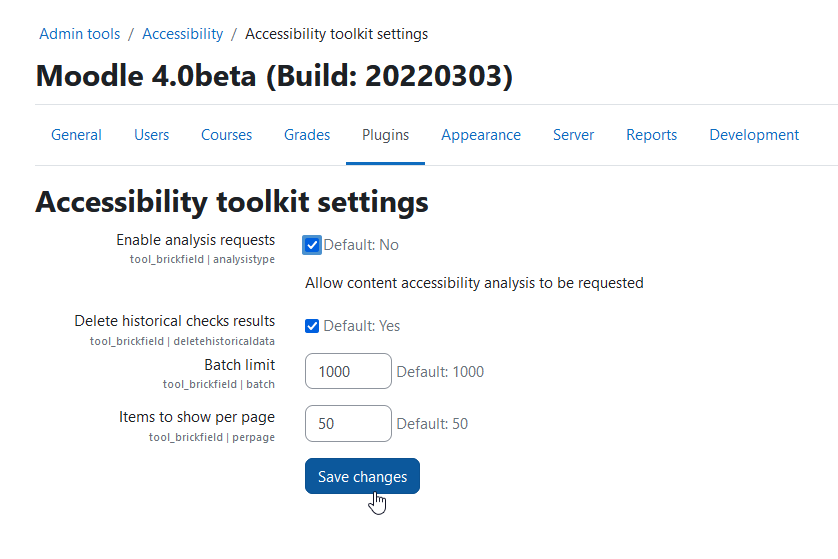The image size is (838, 559).
Task: Open the Development tab
Action: tap(754, 135)
